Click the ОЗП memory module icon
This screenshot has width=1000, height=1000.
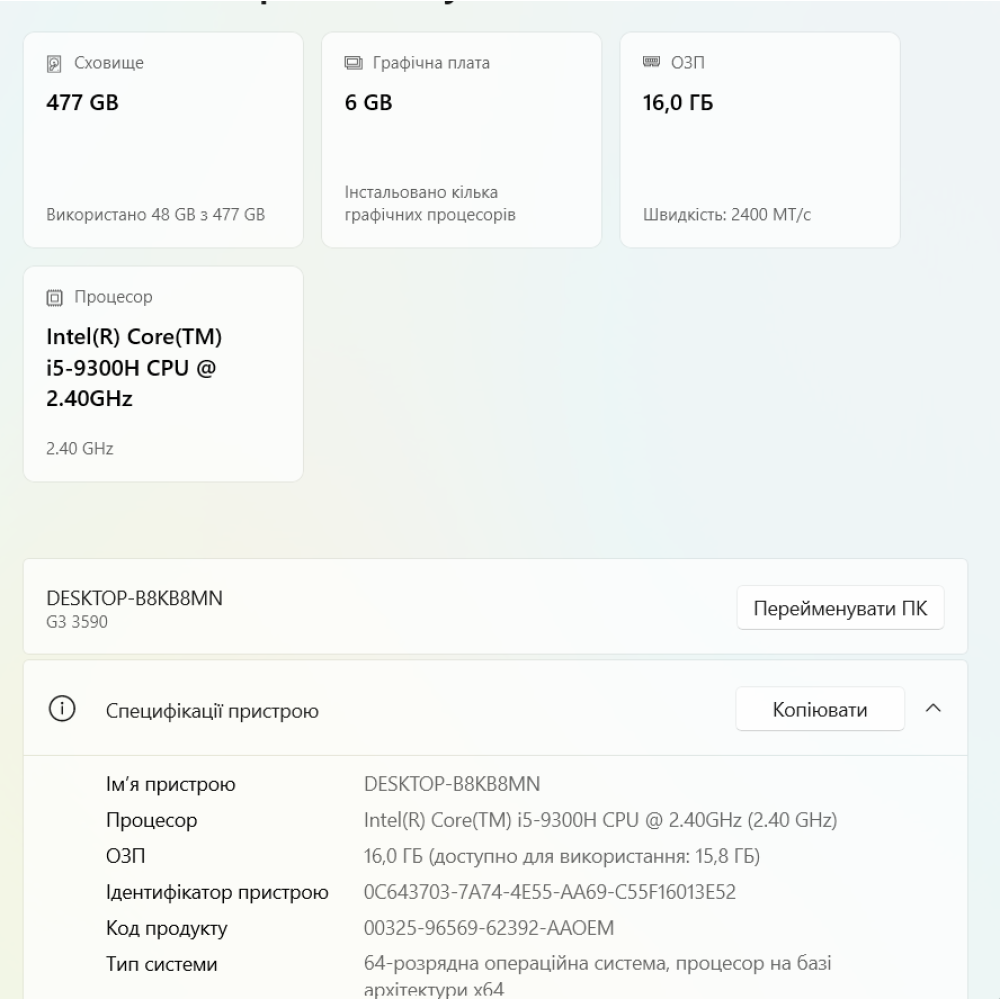[x=653, y=61]
